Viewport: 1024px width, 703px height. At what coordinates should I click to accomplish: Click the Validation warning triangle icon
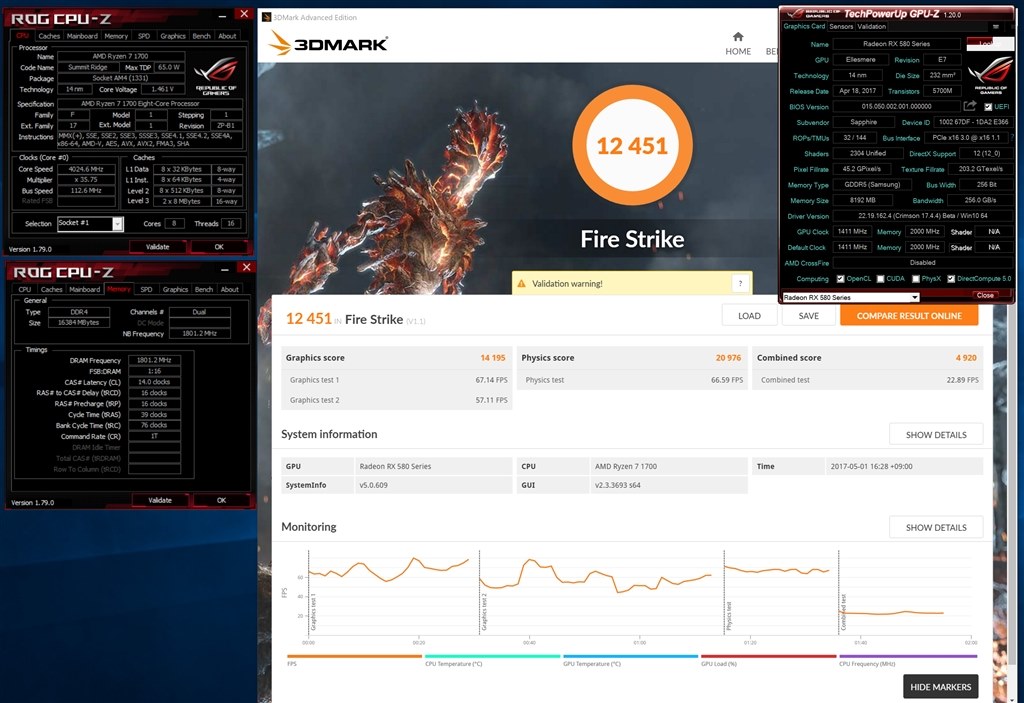click(x=521, y=284)
